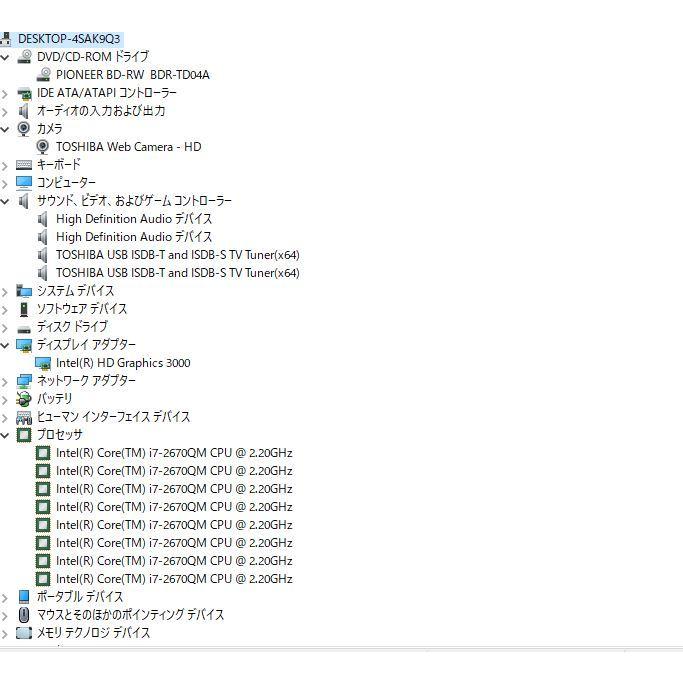Expand the ネットワーク アダプター category
The height and width of the screenshot is (683, 683).
tap(5, 382)
